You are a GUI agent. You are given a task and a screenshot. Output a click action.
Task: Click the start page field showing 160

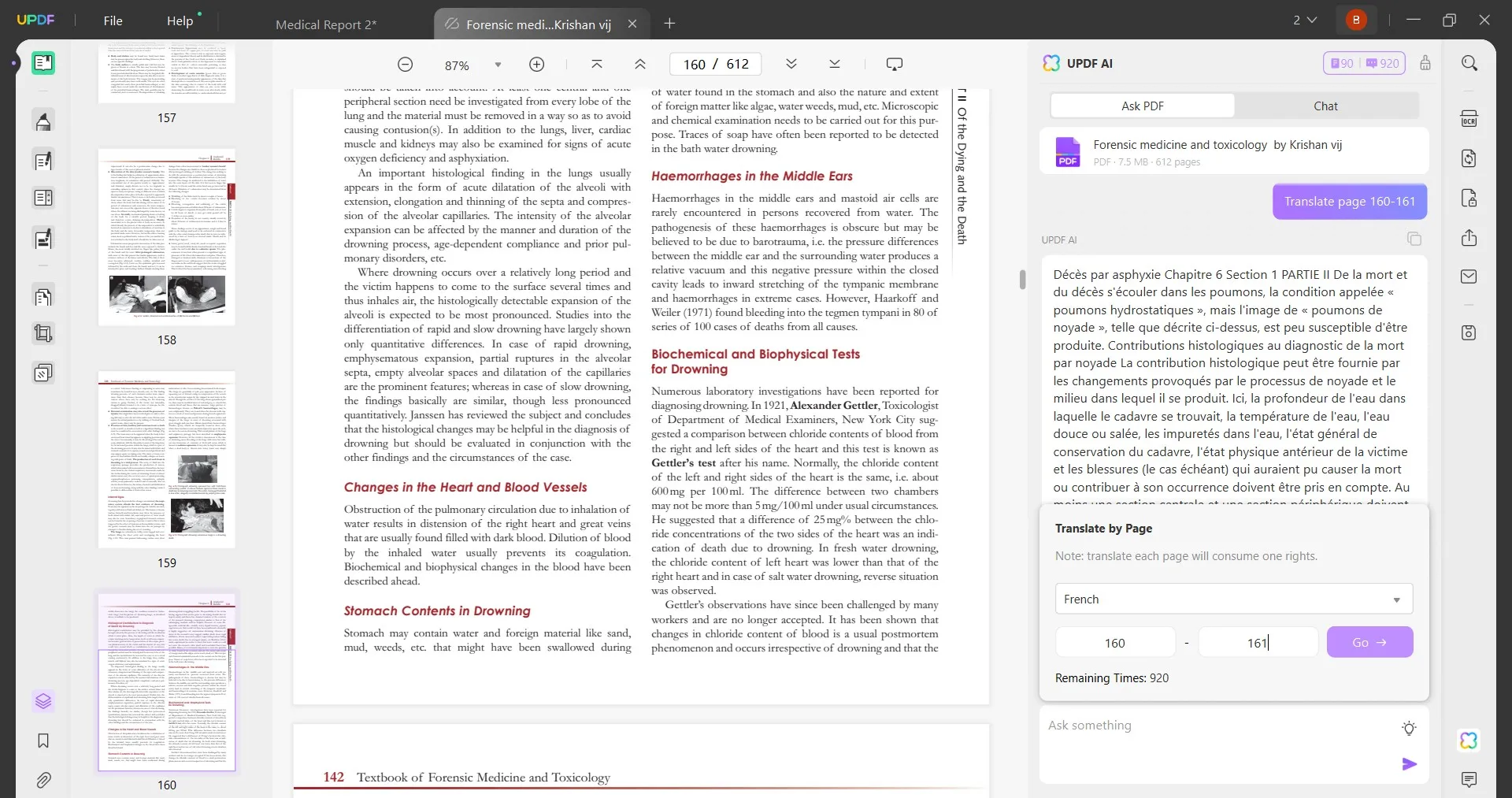tap(1115, 643)
